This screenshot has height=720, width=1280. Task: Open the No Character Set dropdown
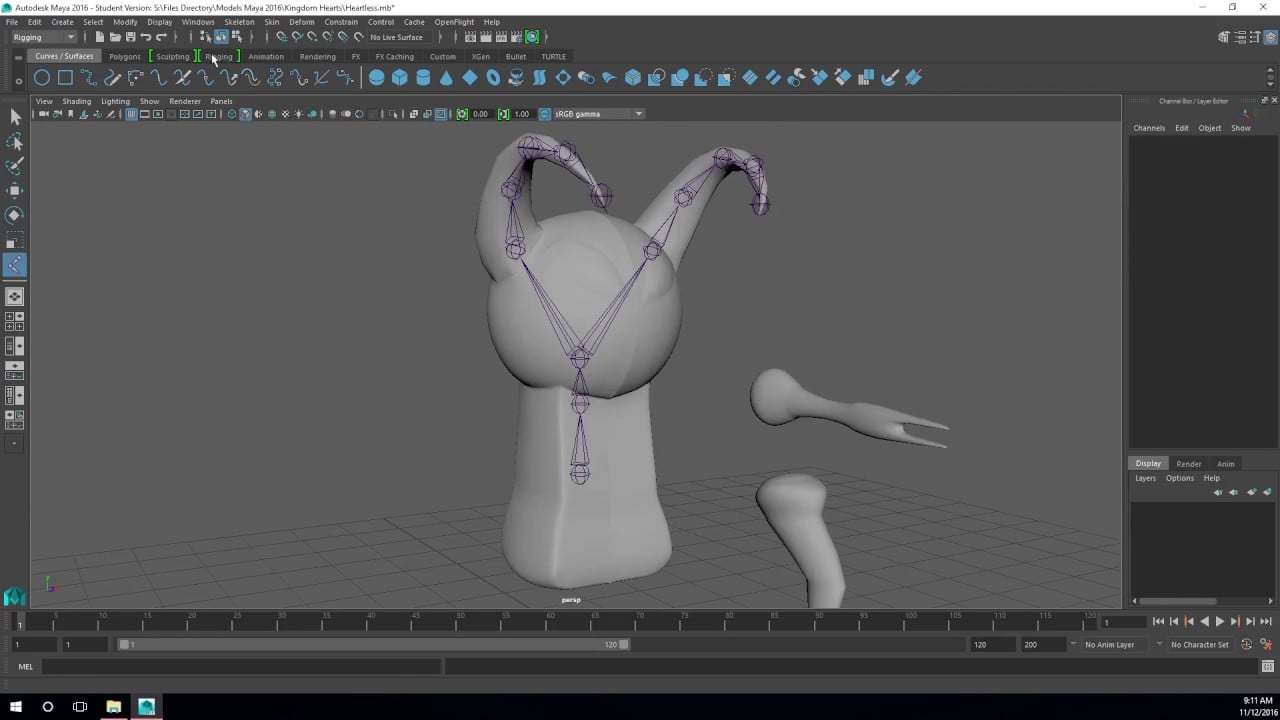(1200, 645)
